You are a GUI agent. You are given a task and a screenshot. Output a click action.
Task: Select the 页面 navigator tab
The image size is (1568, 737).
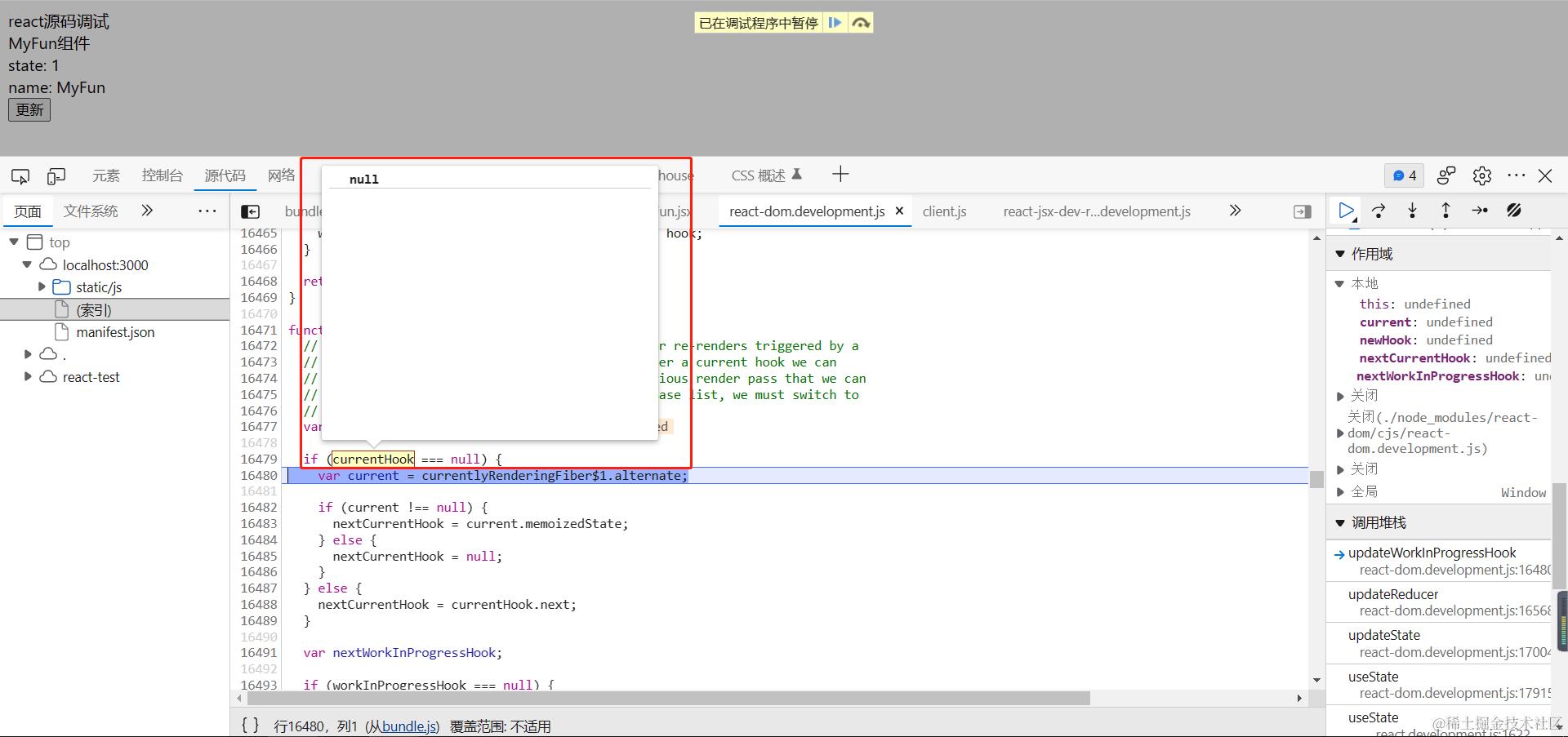28,211
